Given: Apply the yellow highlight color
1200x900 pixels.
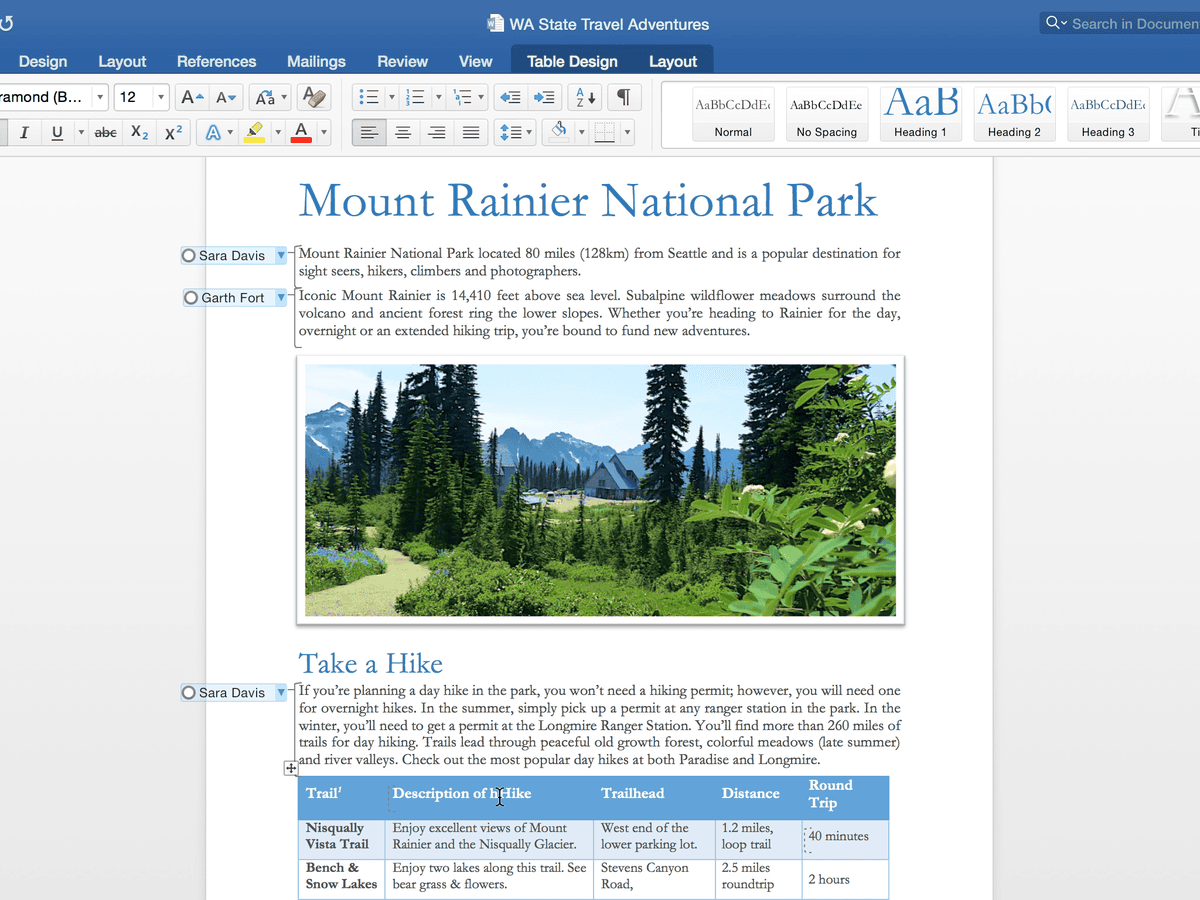Looking at the screenshot, I should (254, 132).
